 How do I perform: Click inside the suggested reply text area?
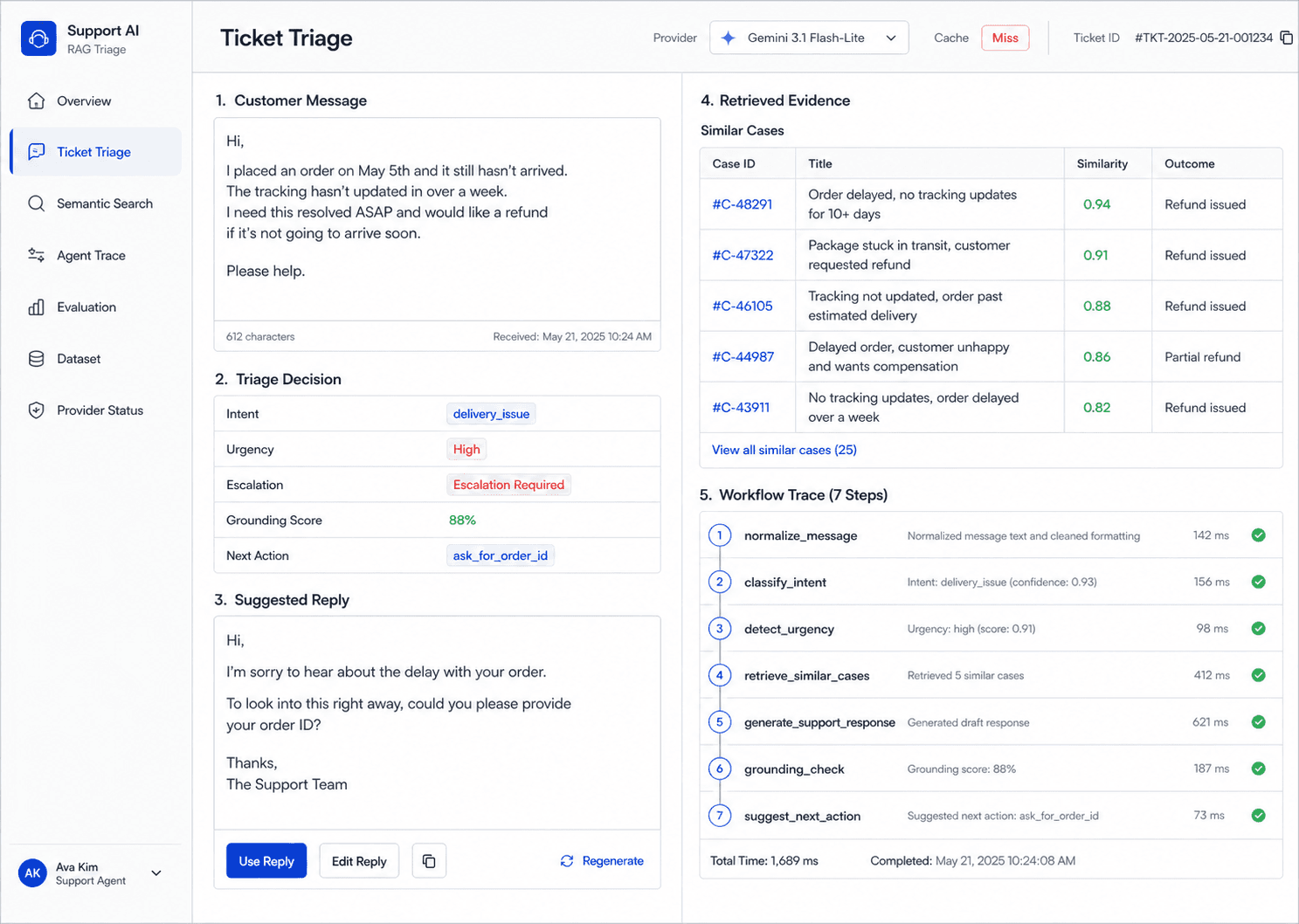tap(437, 723)
